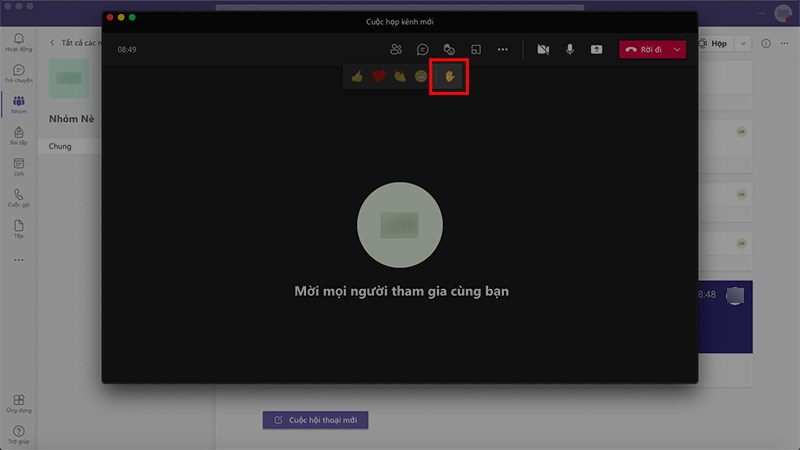
Task: Expand the Rời đi leave options arrow
Action: (677, 49)
